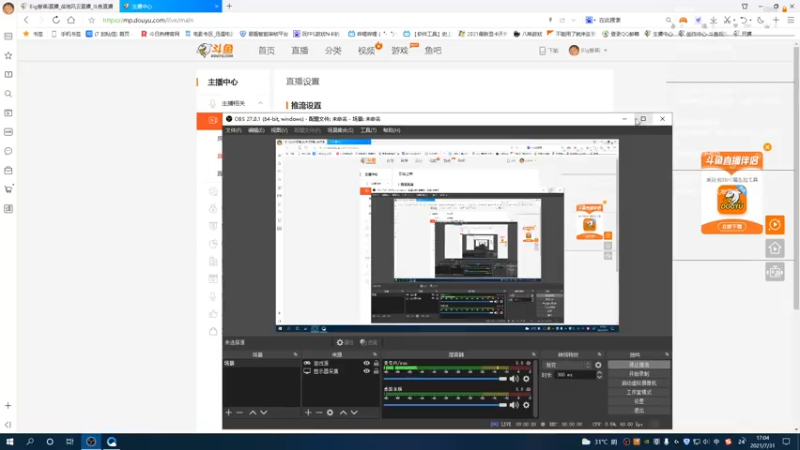Start the virtual camera in OBS Controls
This screenshot has width=800, height=450.
tap(639, 383)
